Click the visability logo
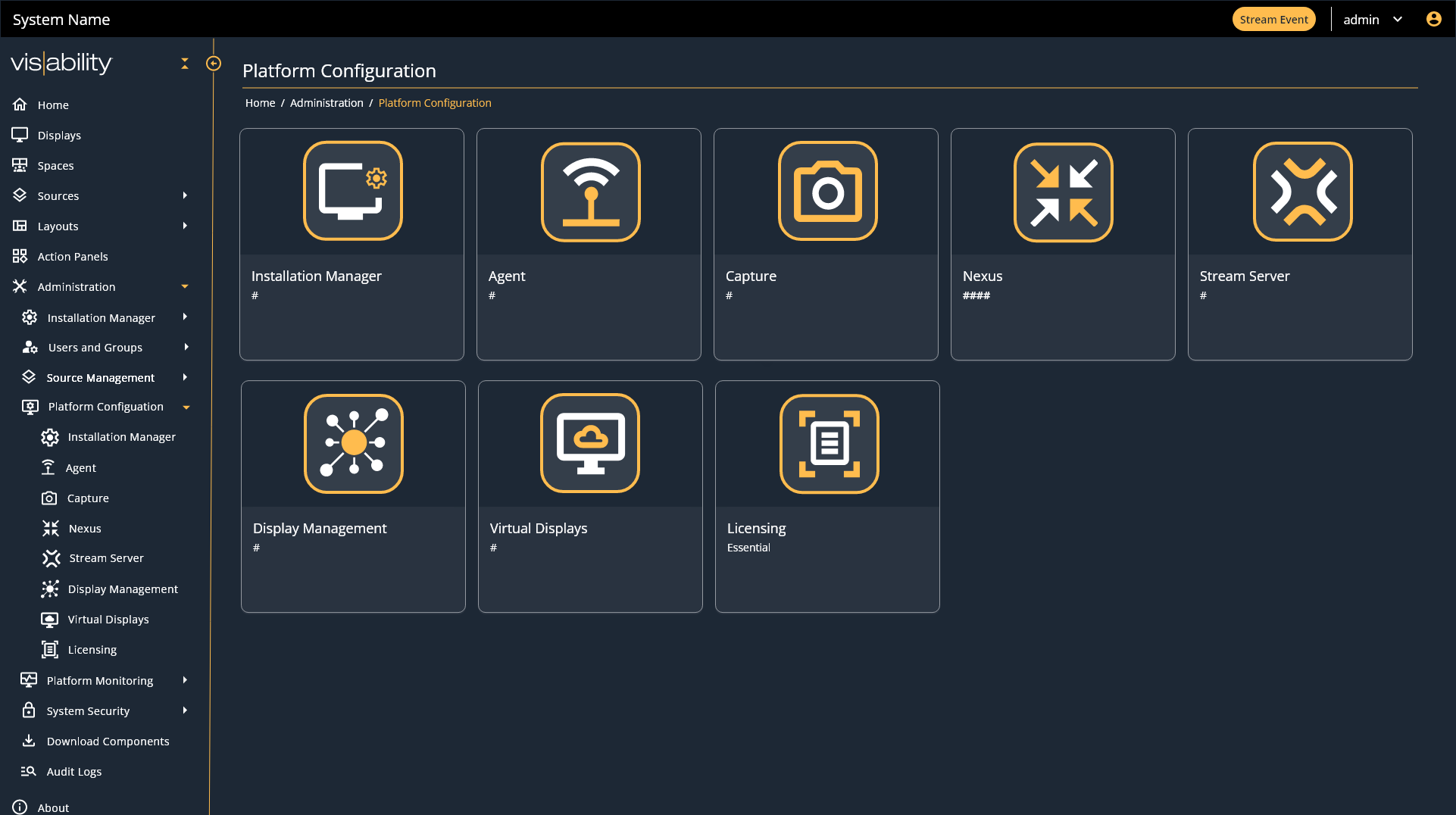This screenshot has width=1456, height=815. point(61,62)
